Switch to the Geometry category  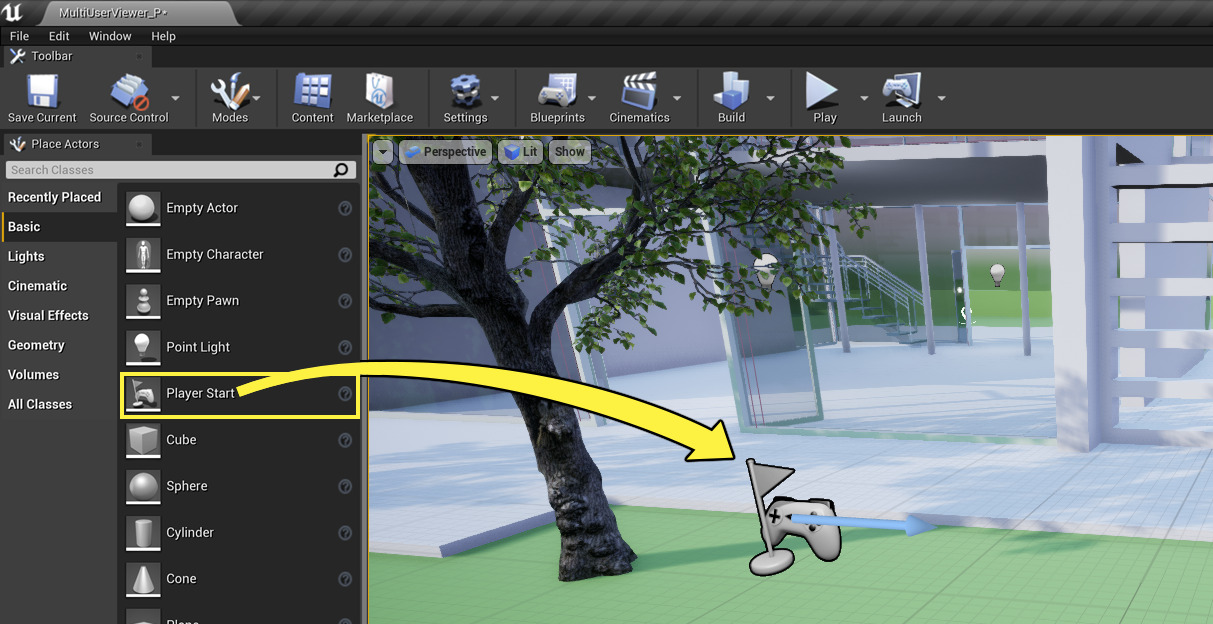pos(36,345)
